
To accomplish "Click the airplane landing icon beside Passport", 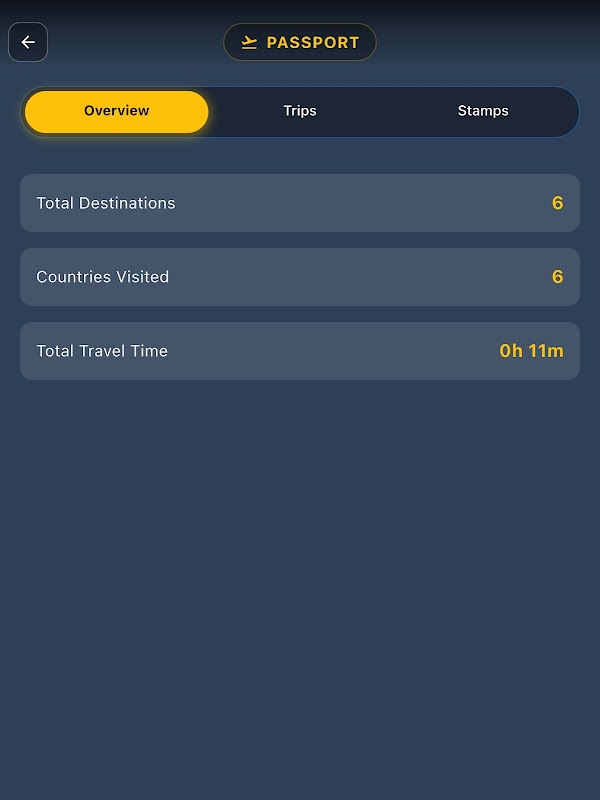I will tap(249, 43).
